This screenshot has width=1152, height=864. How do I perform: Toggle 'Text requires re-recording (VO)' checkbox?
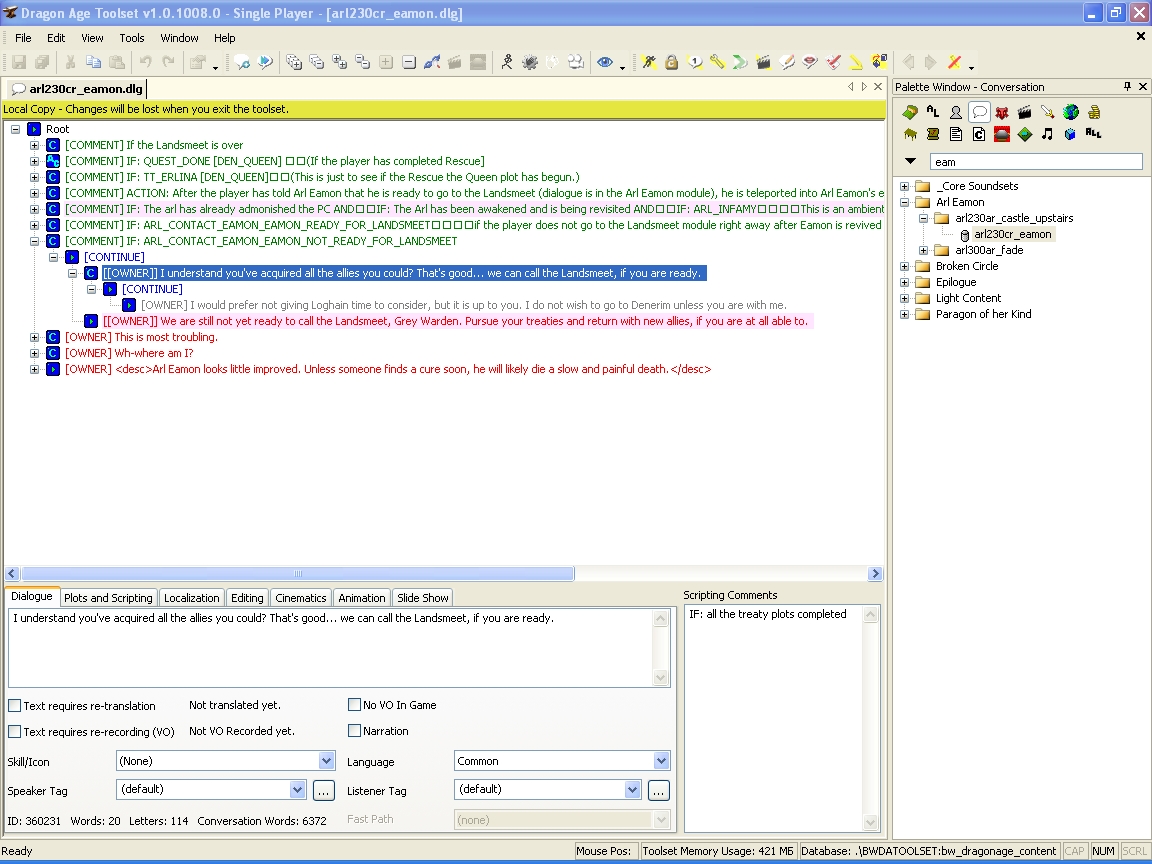coord(15,732)
